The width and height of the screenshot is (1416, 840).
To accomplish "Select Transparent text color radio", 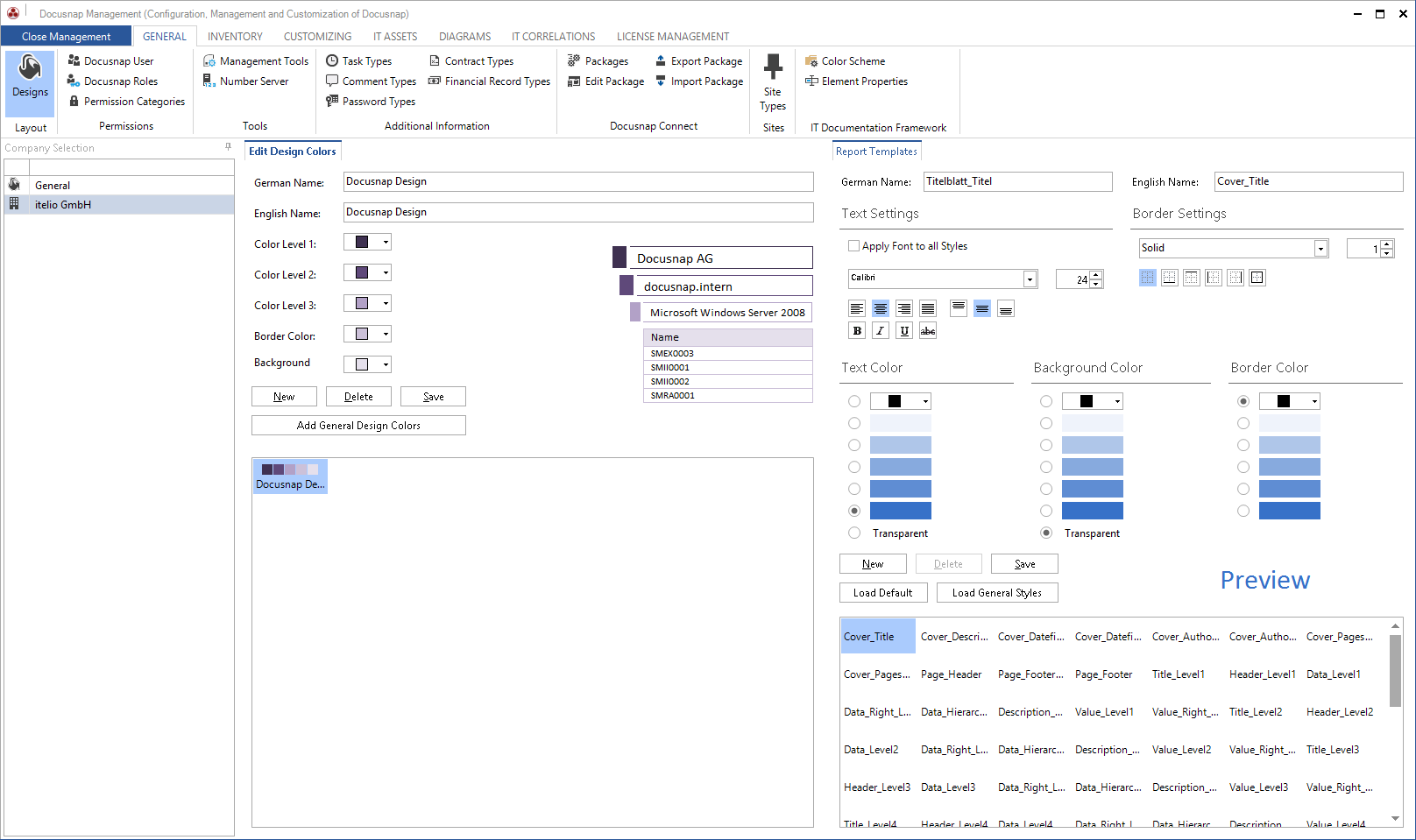I will click(854, 533).
